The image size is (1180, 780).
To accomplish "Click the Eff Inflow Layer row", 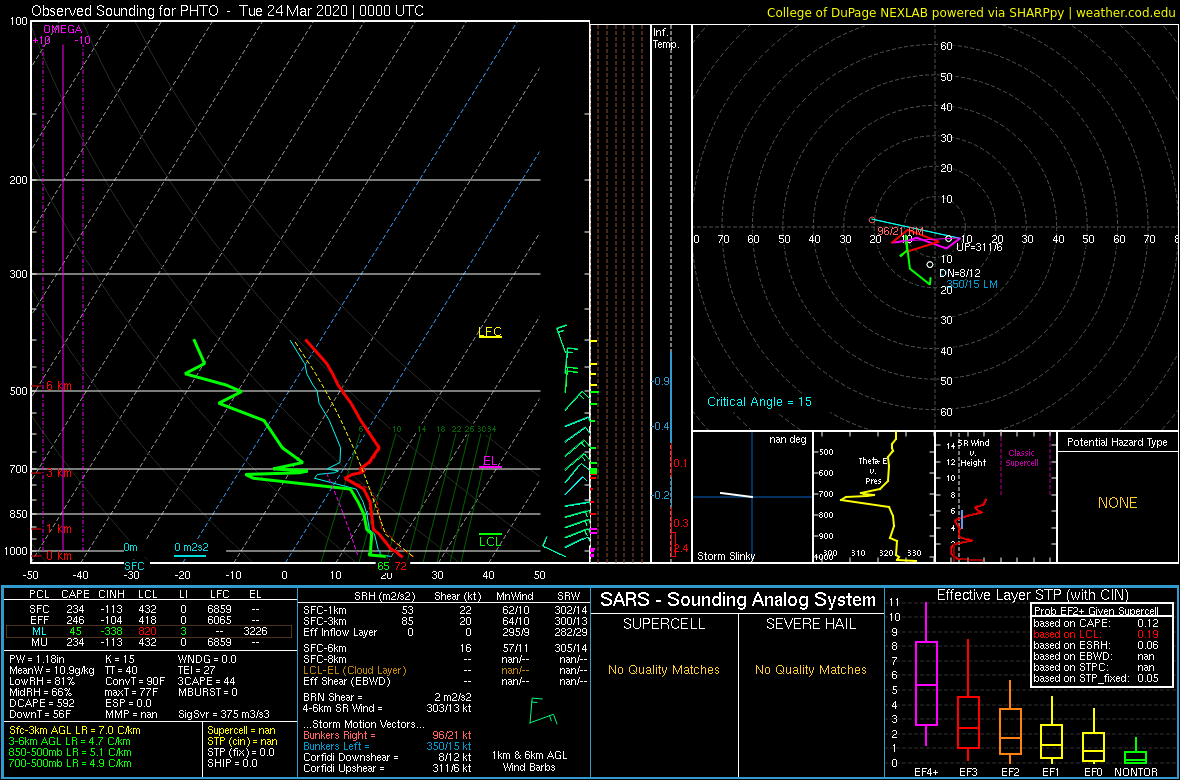I will pos(444,633).
